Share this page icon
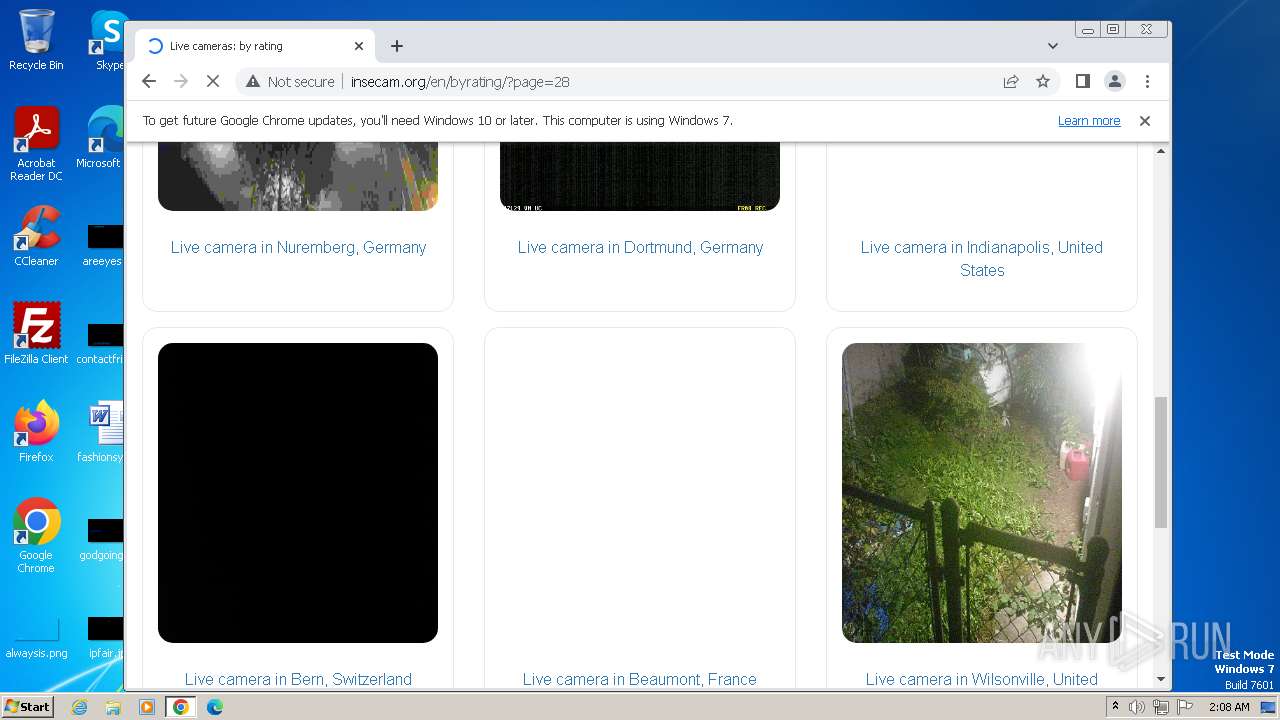Screen dimensions: 1280x720 (x=1011, y=82)
